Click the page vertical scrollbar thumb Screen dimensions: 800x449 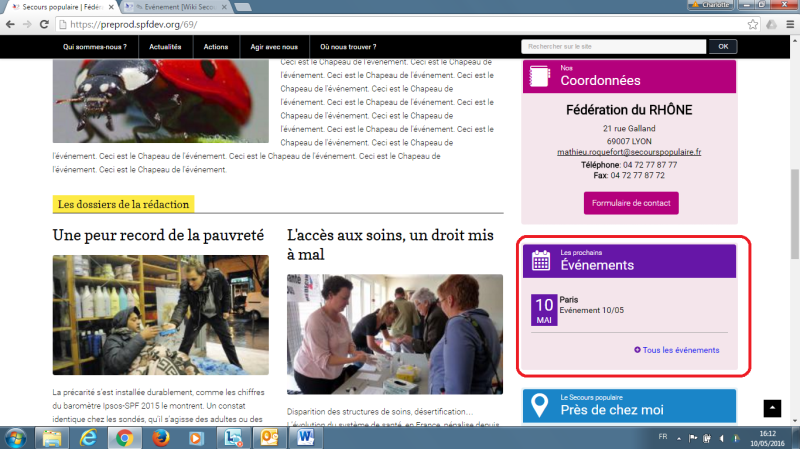coord(795,214)
